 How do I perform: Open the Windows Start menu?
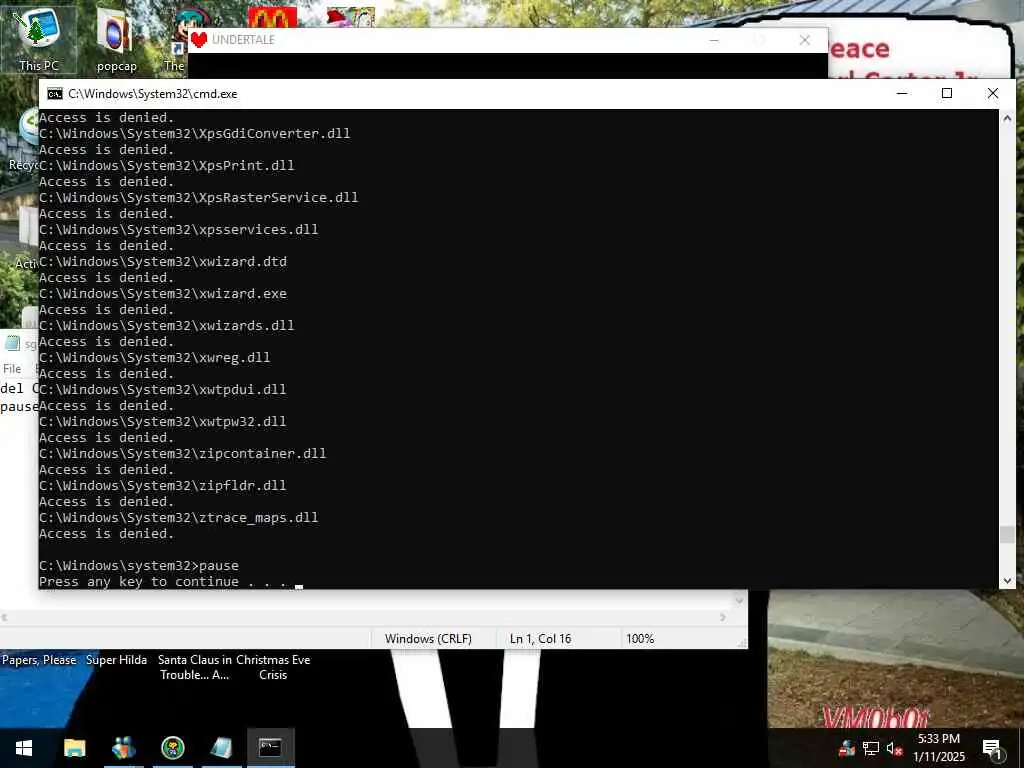click(24, 748)
